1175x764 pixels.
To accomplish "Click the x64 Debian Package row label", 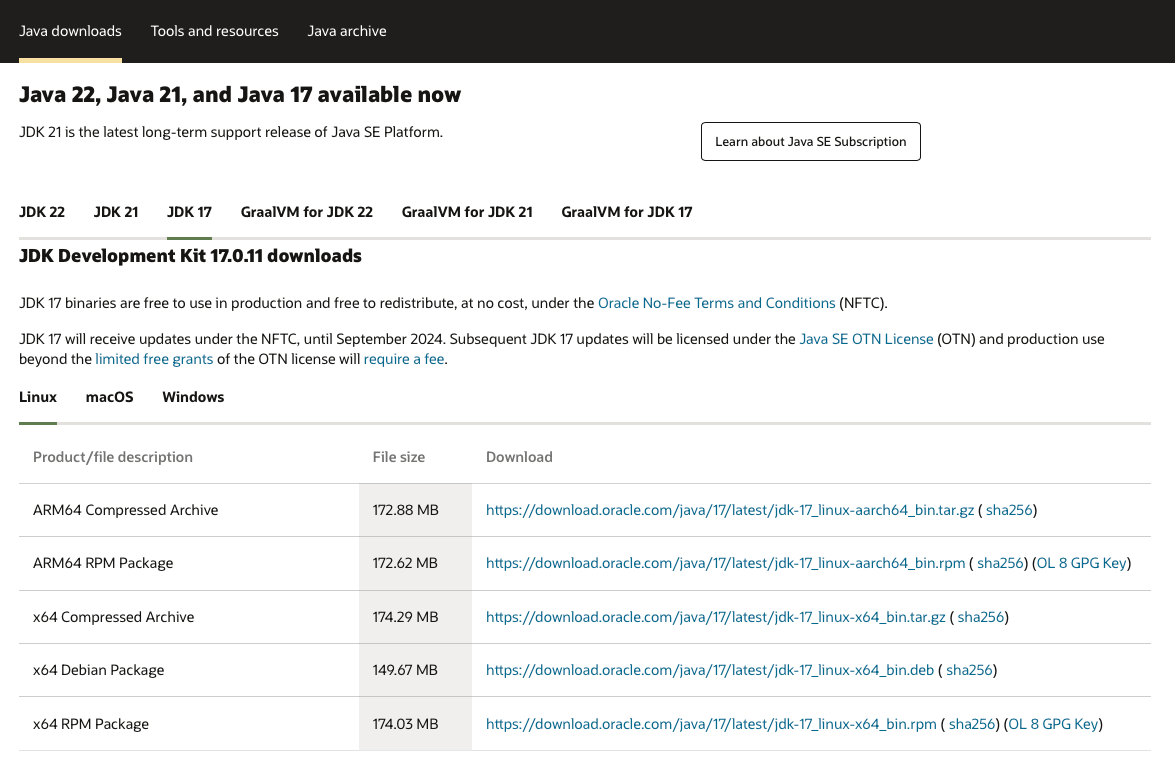I will coord(99,670).
